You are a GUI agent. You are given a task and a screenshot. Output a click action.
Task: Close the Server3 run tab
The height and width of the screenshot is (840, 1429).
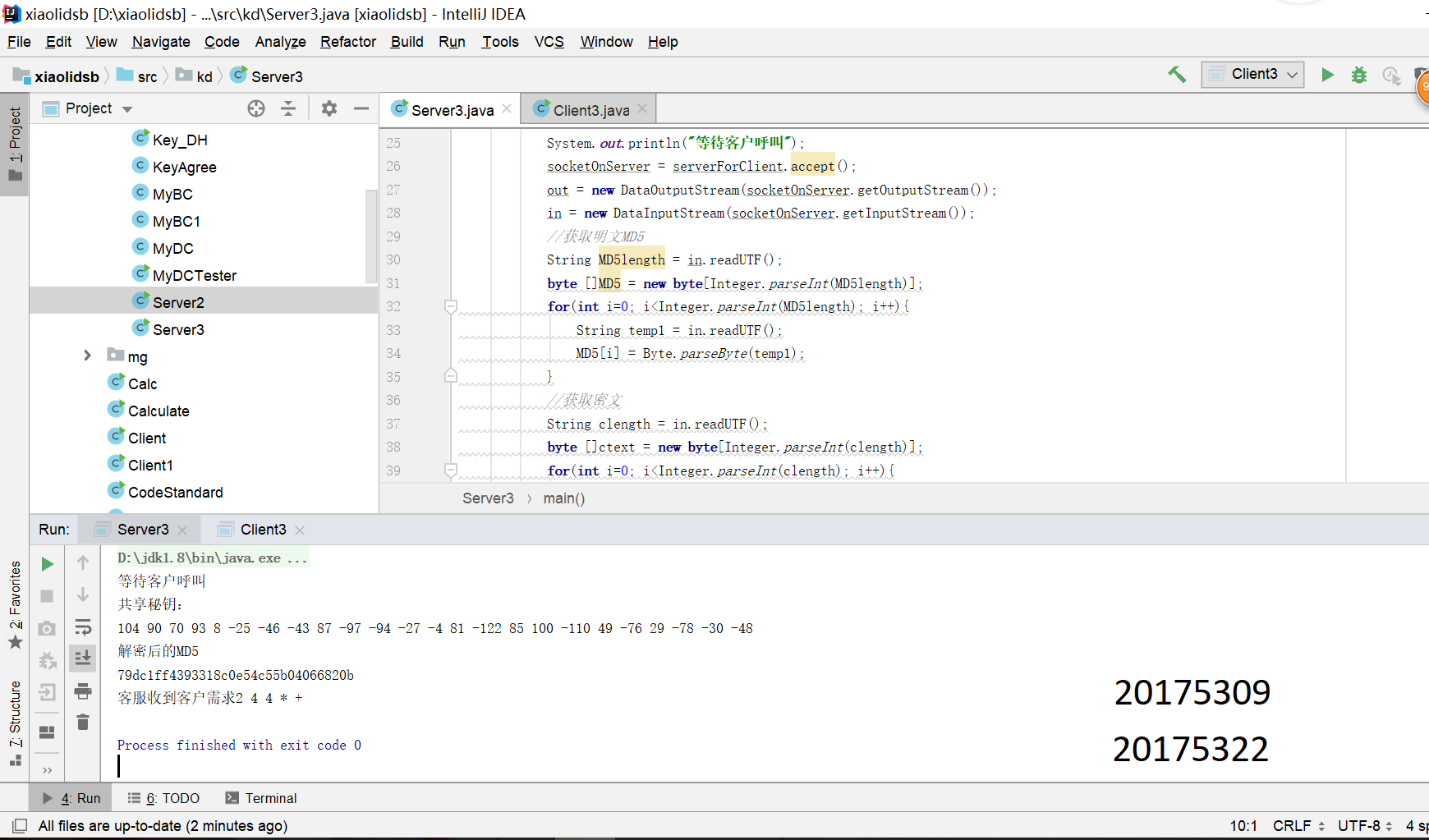pyautogui.click(x=182, y=530)
